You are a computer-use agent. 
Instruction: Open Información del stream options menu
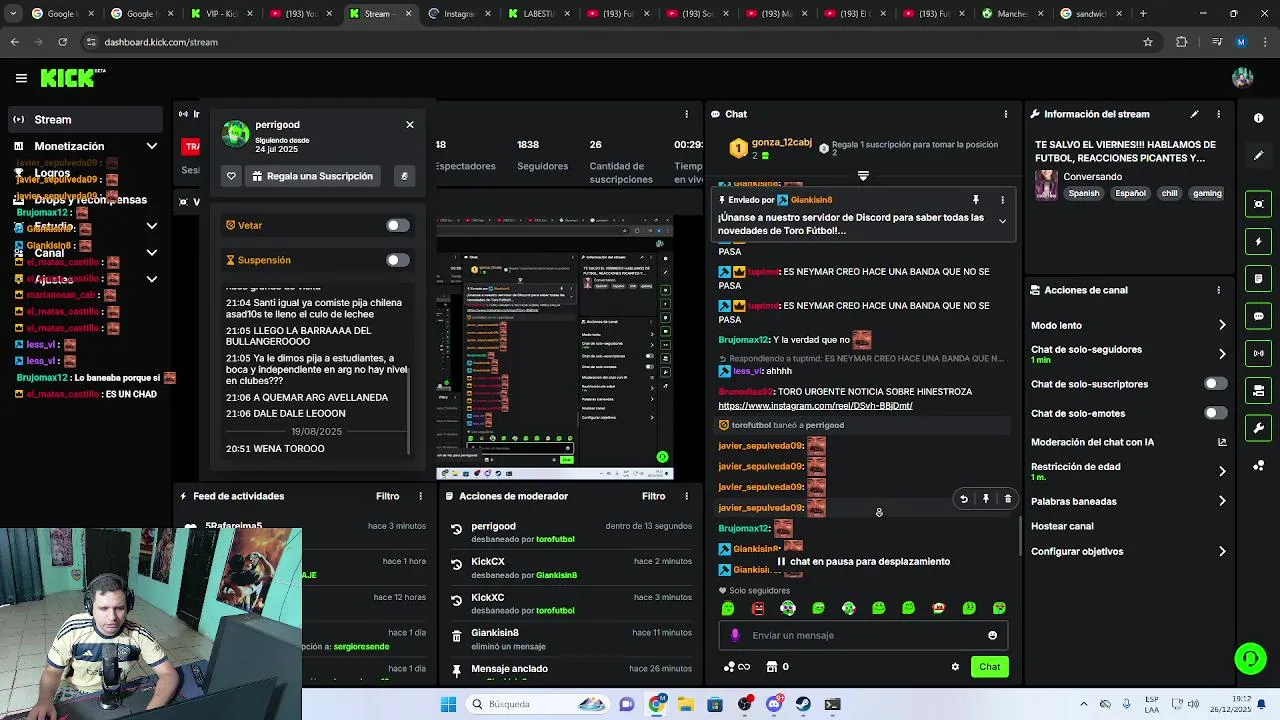pos(1218,114)
